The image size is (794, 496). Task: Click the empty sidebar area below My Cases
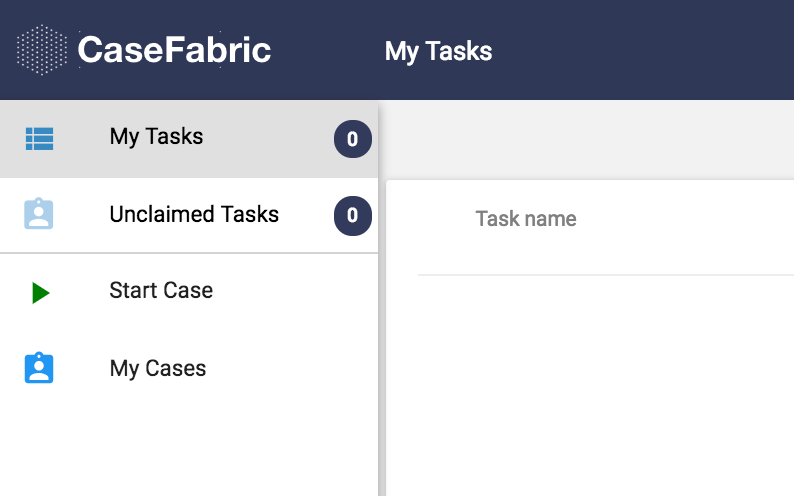coord(189,451)
